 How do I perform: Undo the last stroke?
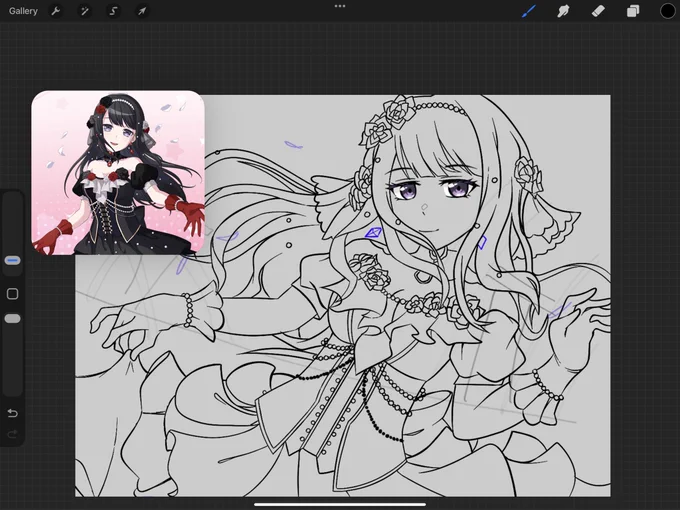[13, 413]
